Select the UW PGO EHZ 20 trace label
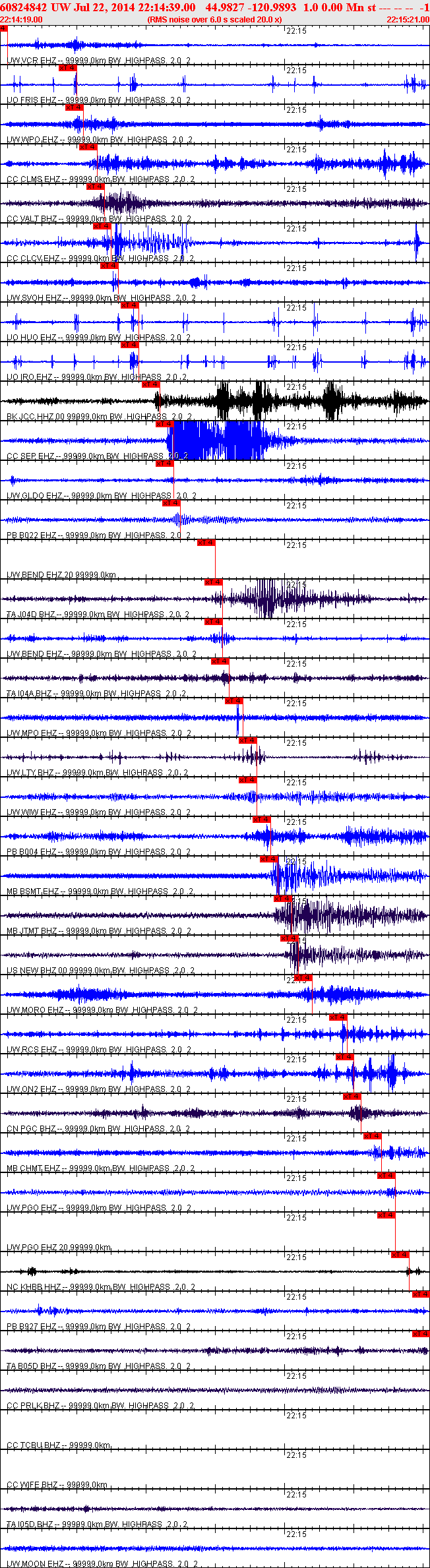The width and height of the screenshot is (430, 1568). click(x=59, y=1248)
